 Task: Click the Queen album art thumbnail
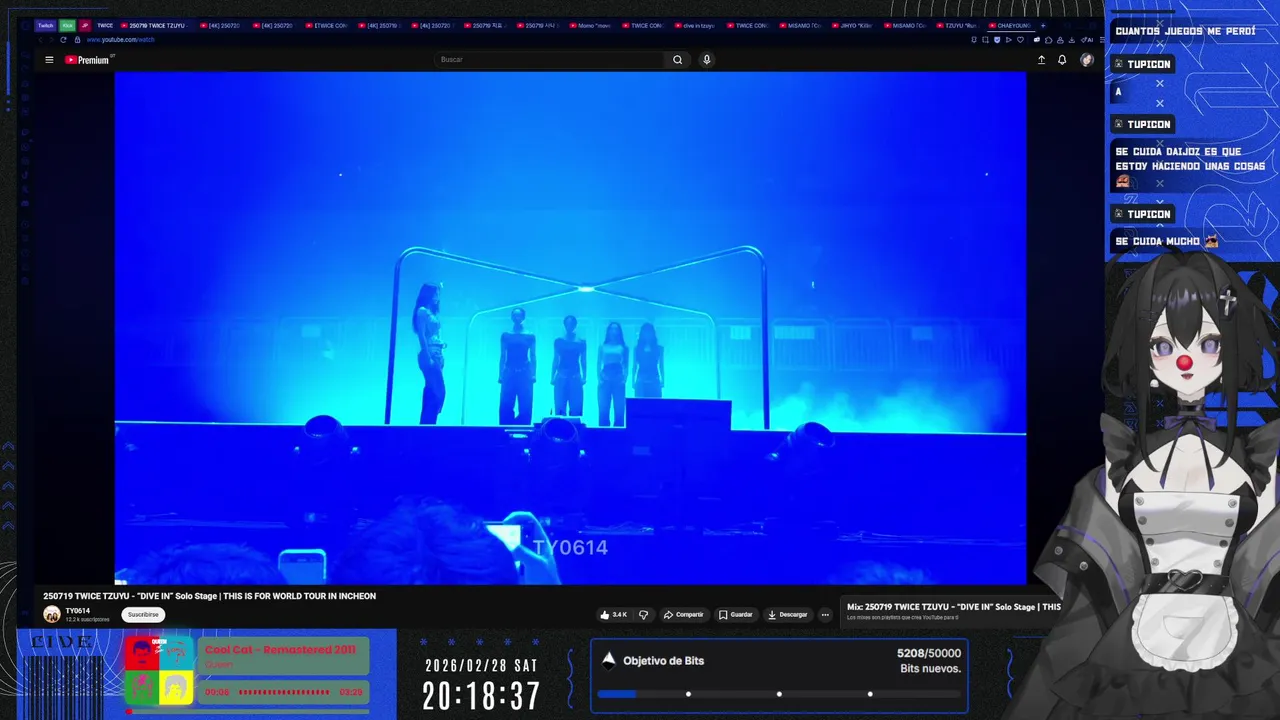159,671
